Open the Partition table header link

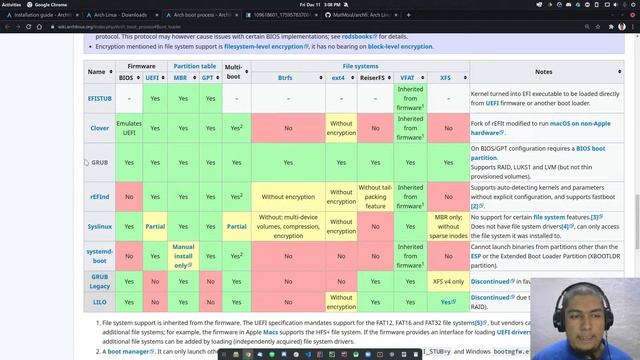(195, 66)
